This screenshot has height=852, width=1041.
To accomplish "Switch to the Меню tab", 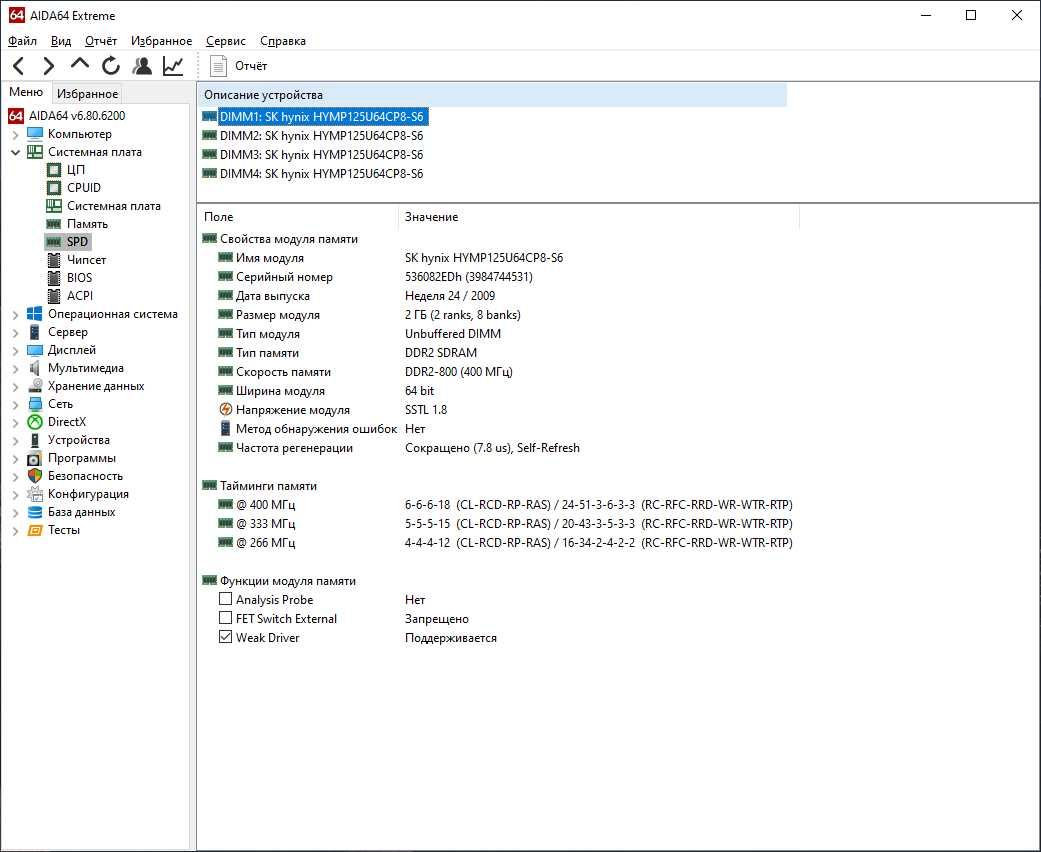I will (x=26, y=92).
